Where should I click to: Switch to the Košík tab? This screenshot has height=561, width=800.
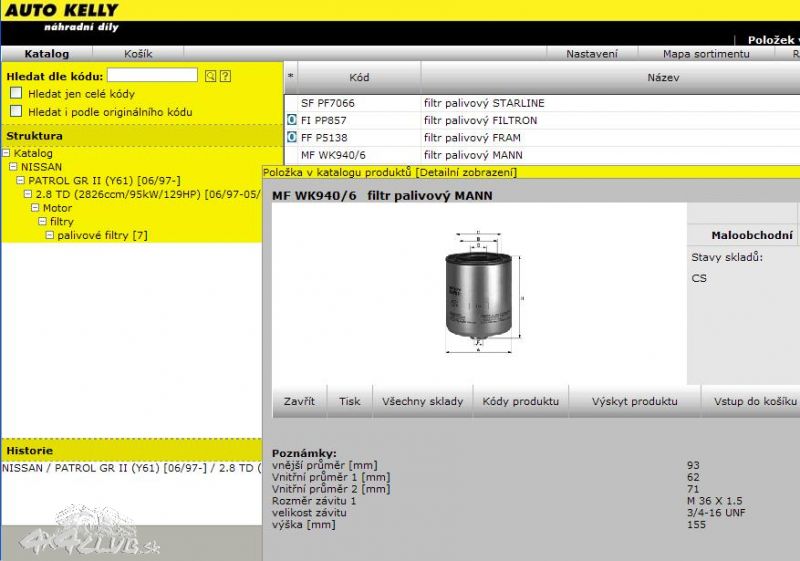(138, 54)
